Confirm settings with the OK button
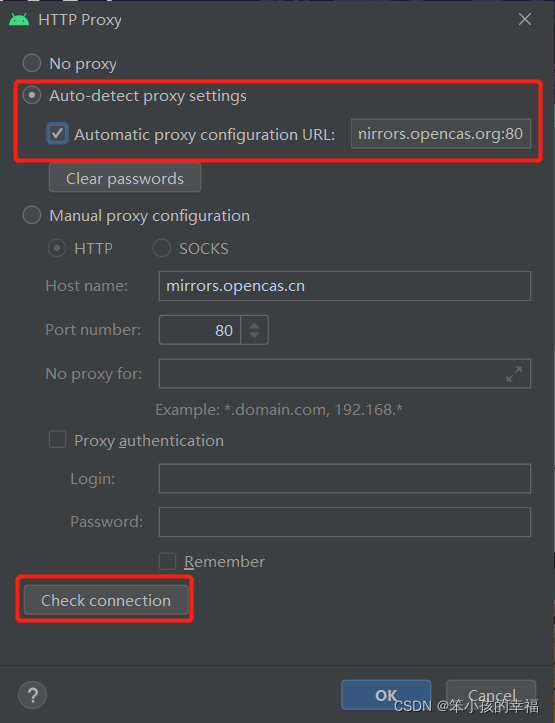The image size is (555, 723). coord(386,695)
